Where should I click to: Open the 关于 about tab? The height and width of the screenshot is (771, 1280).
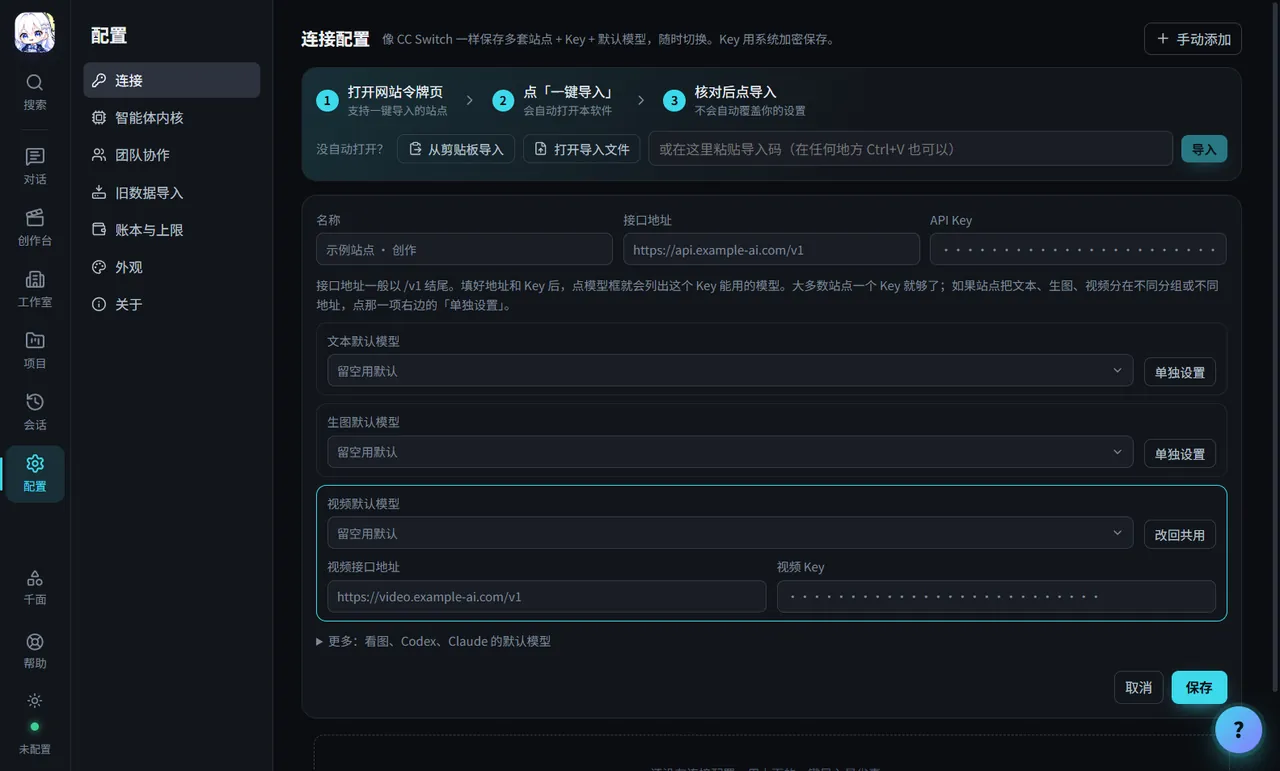coord(172,304)
